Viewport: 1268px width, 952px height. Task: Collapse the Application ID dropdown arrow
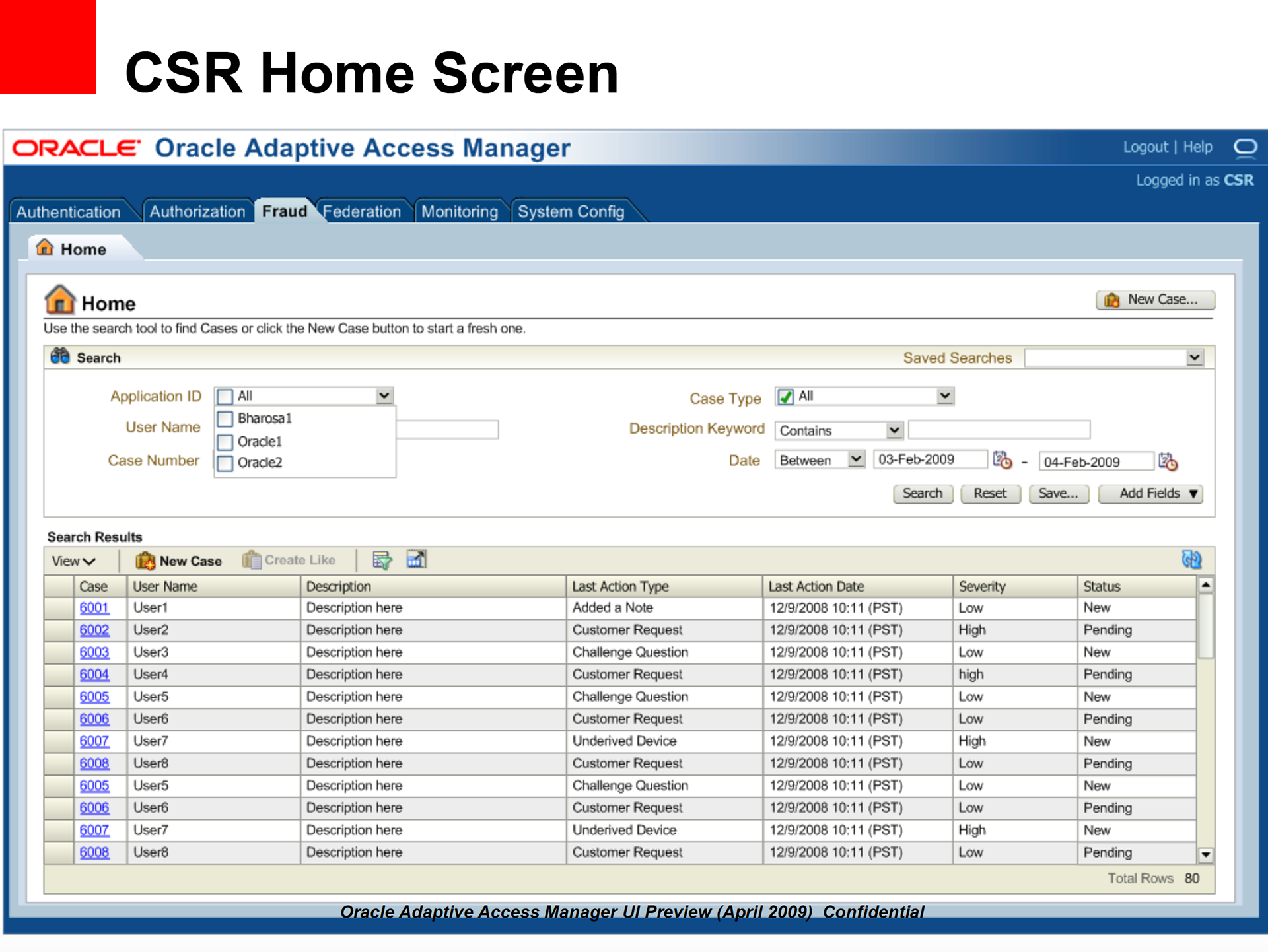(384, 396)
